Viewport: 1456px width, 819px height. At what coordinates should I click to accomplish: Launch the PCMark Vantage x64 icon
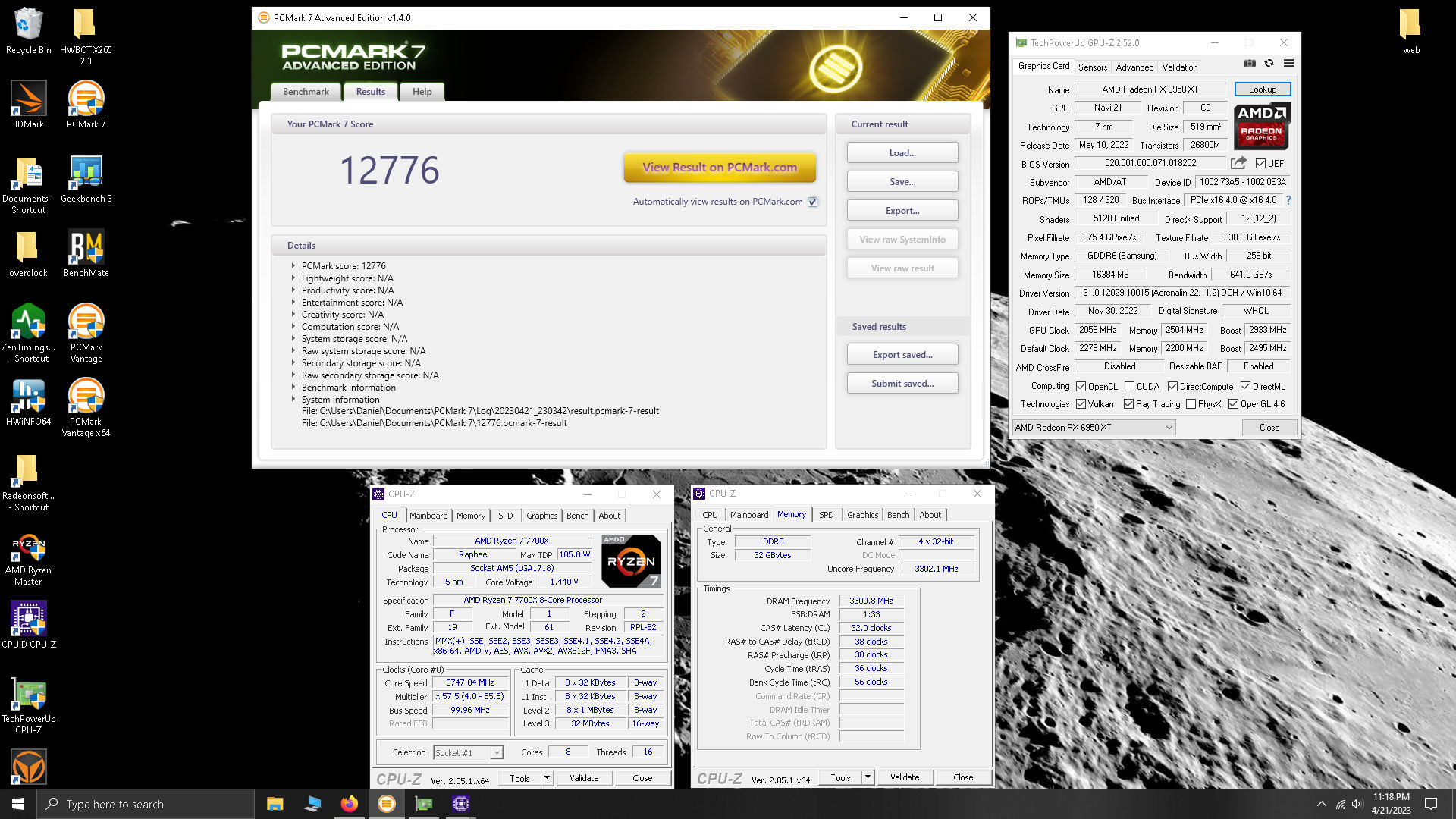coord(86,408)
